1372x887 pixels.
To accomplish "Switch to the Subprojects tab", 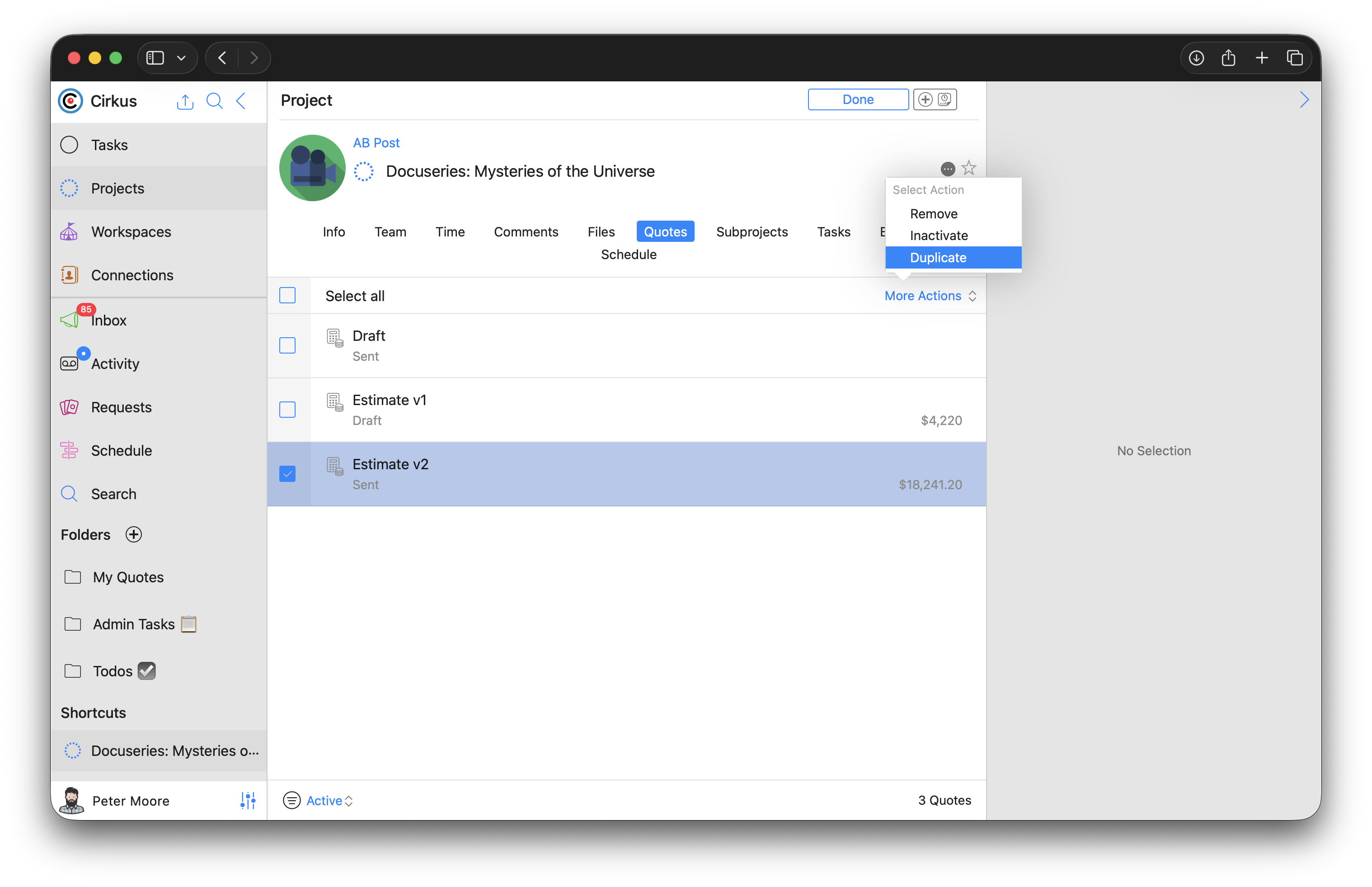I will pyautogui.click(x=752, y=231).
